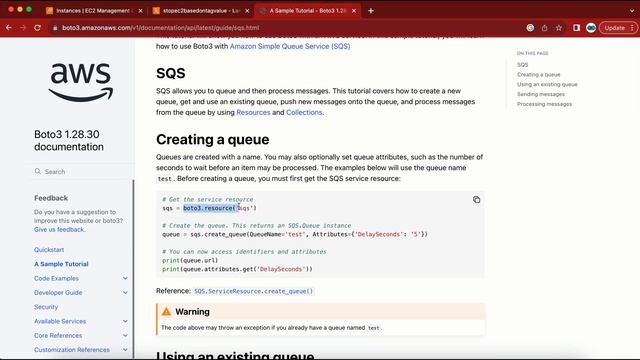Click the Warning triangle icon
Image resolution: width=640 pixels, height=360 pixels.
(x=166, y=311)
